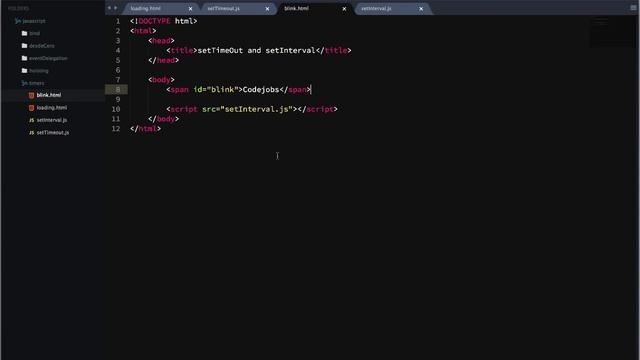640x360 pixels.
Task: Click line number 12 in the gutter
Action: 116,129
